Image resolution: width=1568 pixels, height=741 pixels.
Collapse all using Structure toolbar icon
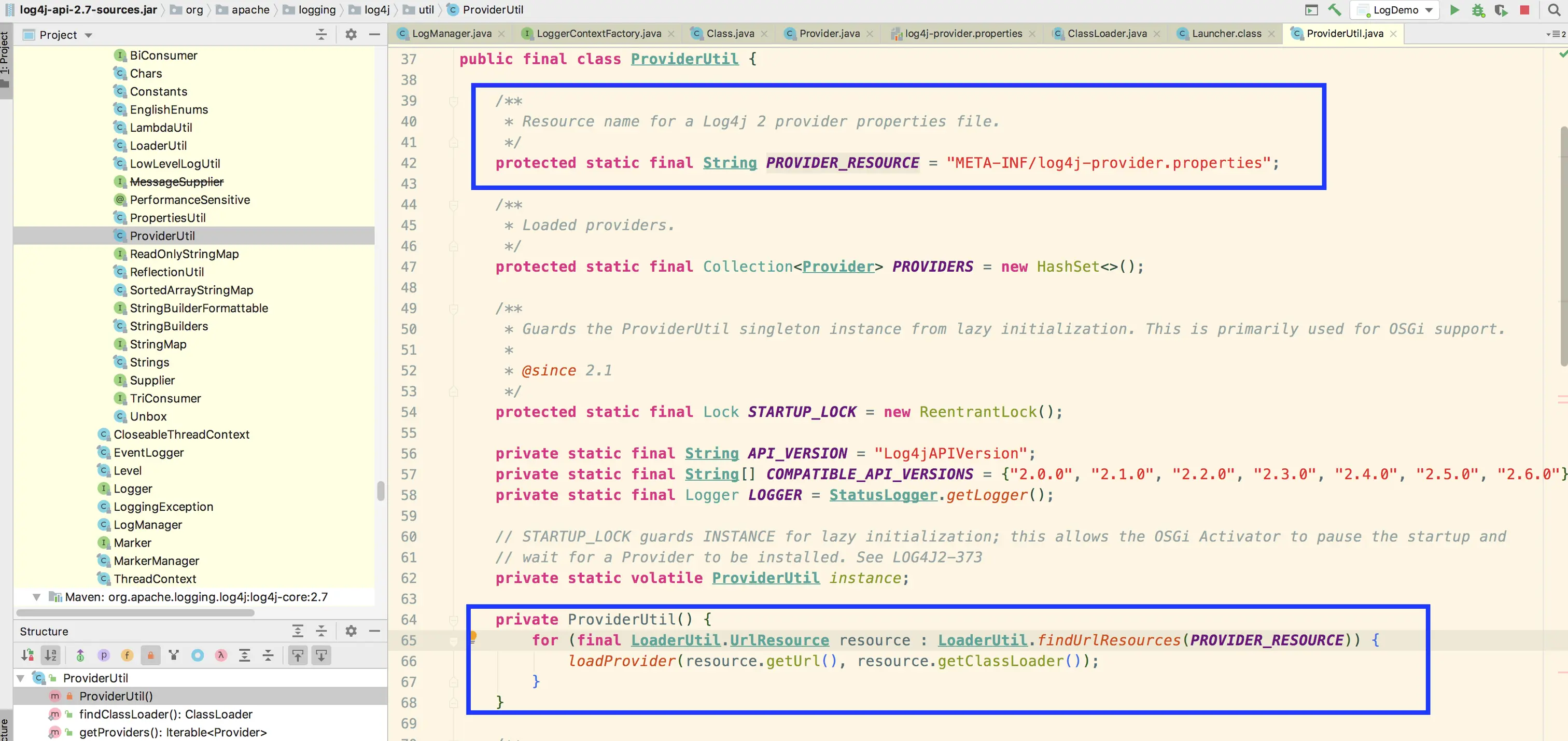[268, 655]
